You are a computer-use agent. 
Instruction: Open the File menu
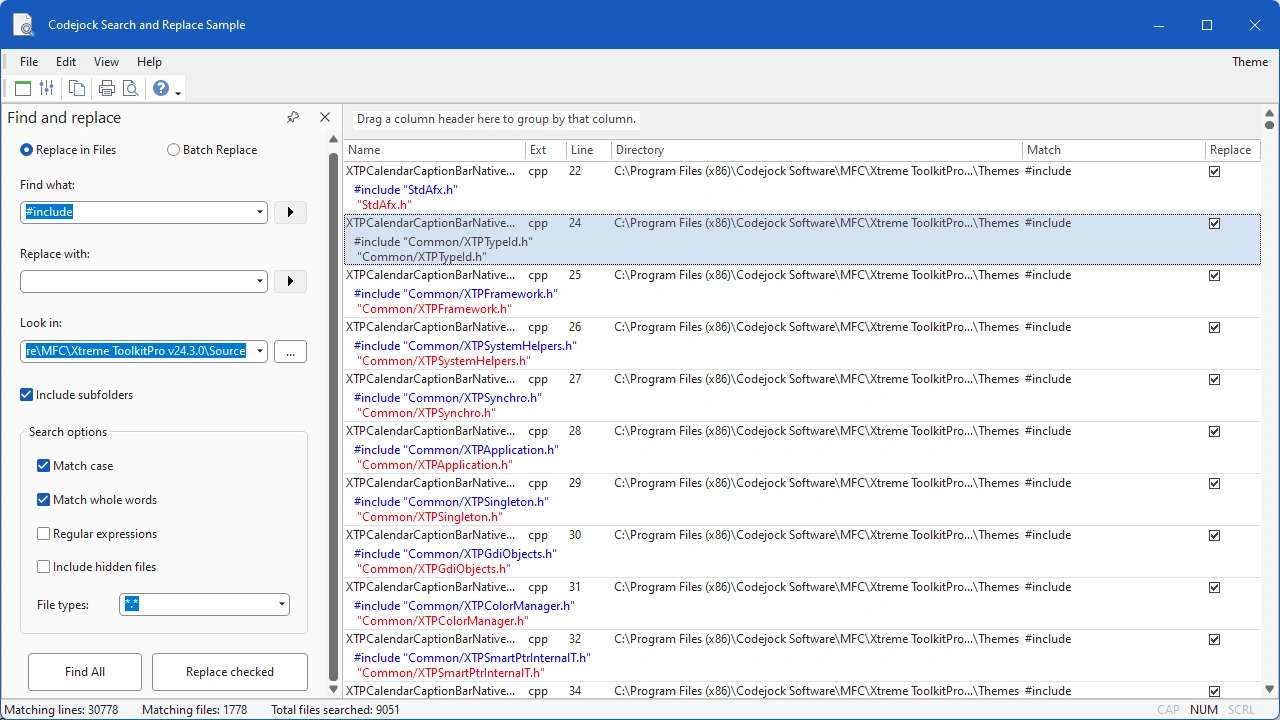point(29,62)
